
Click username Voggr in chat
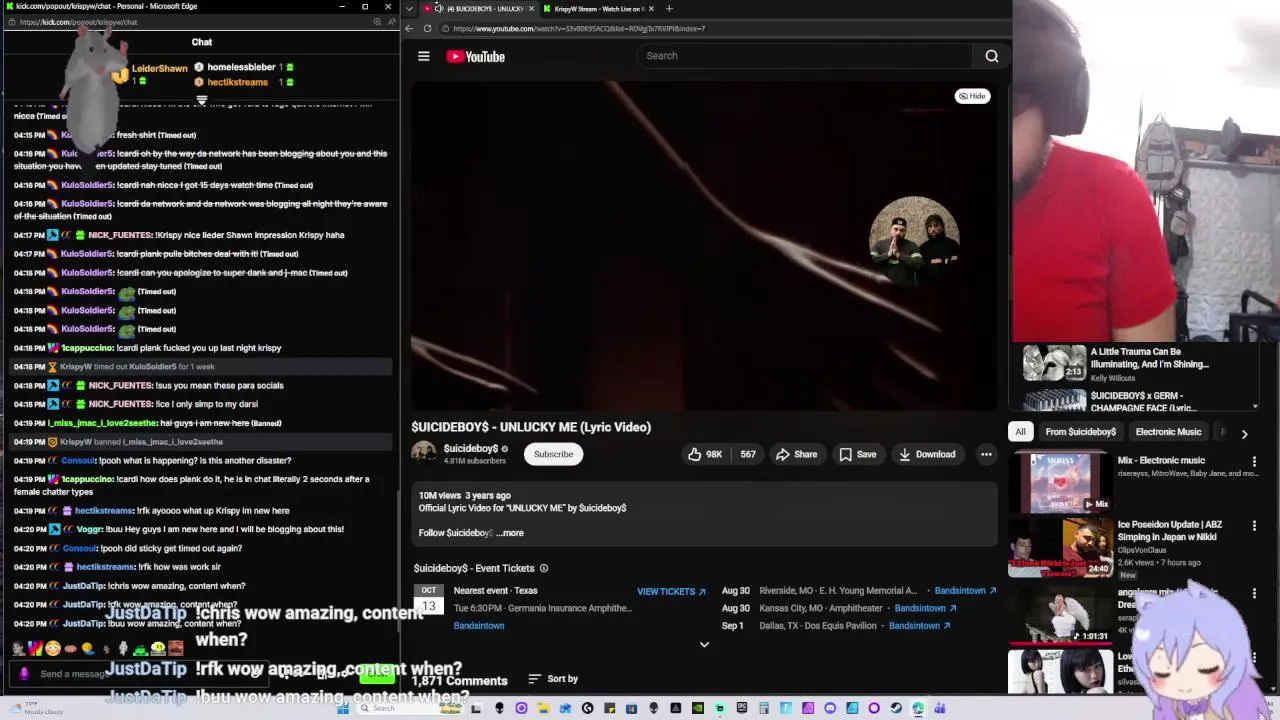click(x=89, y=529)
